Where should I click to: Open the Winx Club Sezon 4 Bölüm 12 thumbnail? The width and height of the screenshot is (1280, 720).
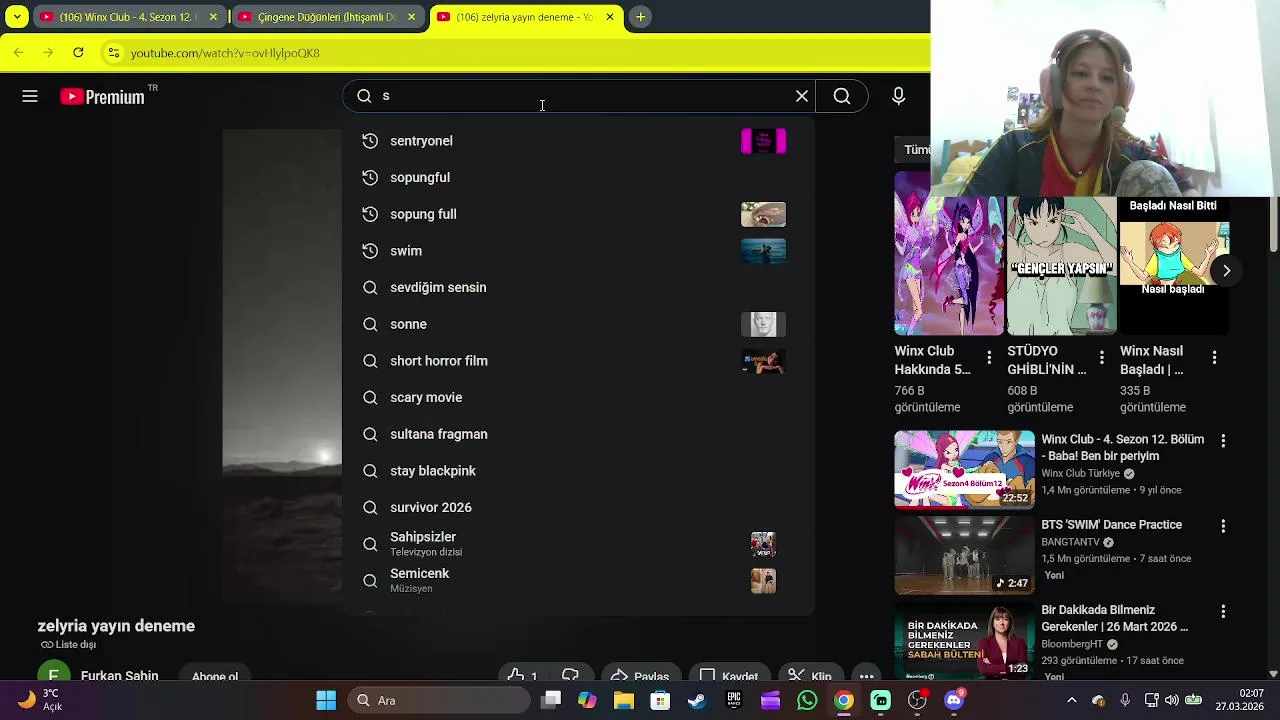click(x=964, y=470)
